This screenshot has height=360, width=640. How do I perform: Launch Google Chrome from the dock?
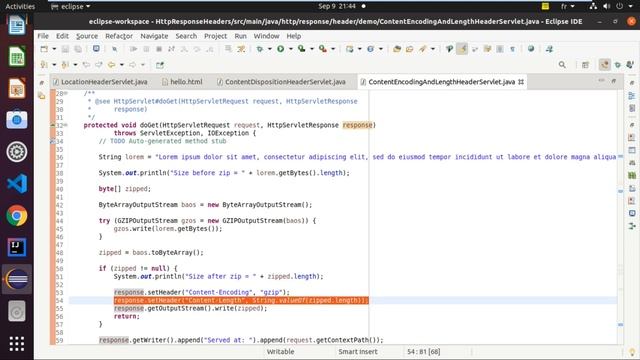17,216
